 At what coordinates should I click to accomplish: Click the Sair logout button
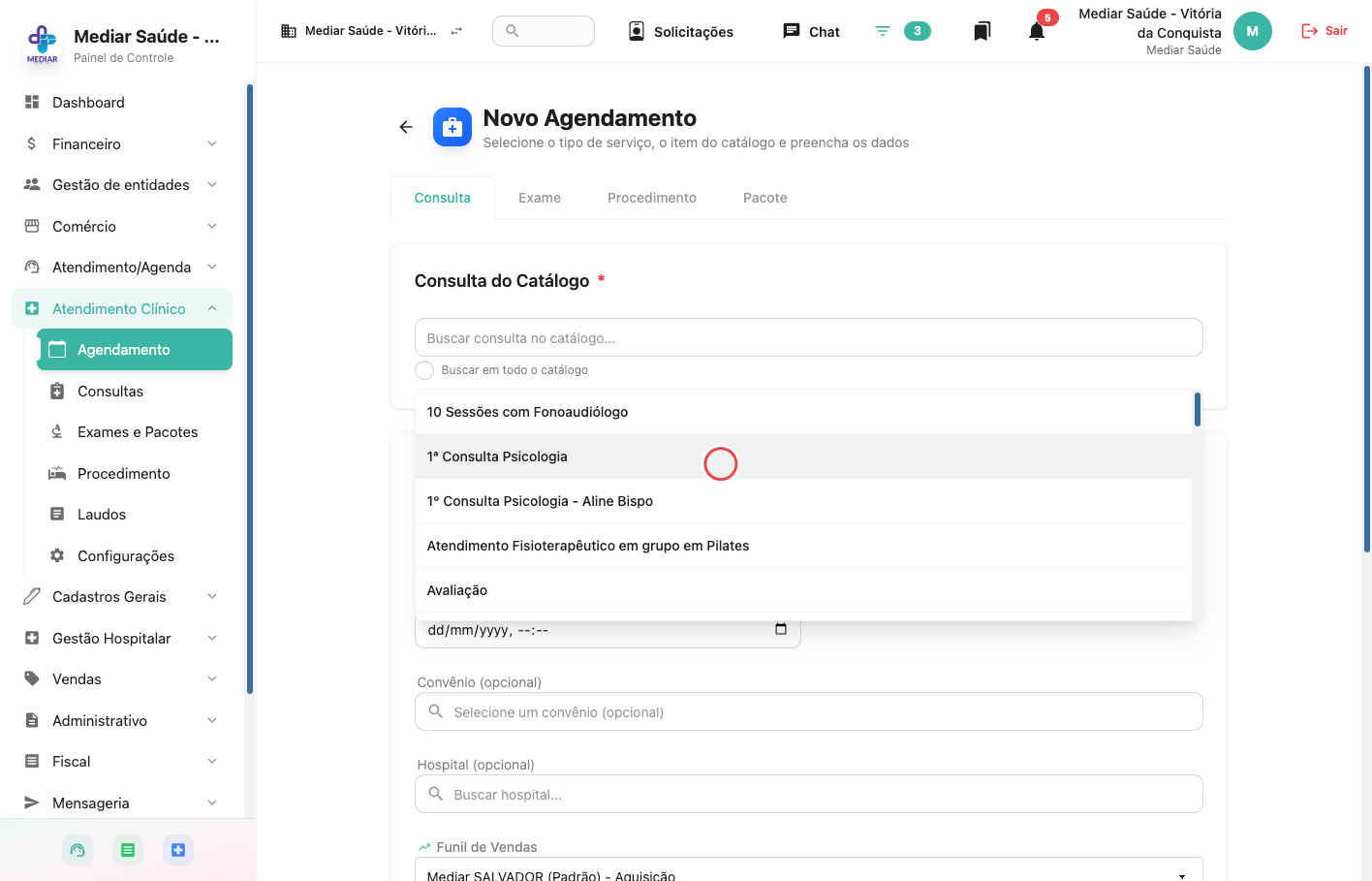pyautogui.click(x=1325, y=31)
